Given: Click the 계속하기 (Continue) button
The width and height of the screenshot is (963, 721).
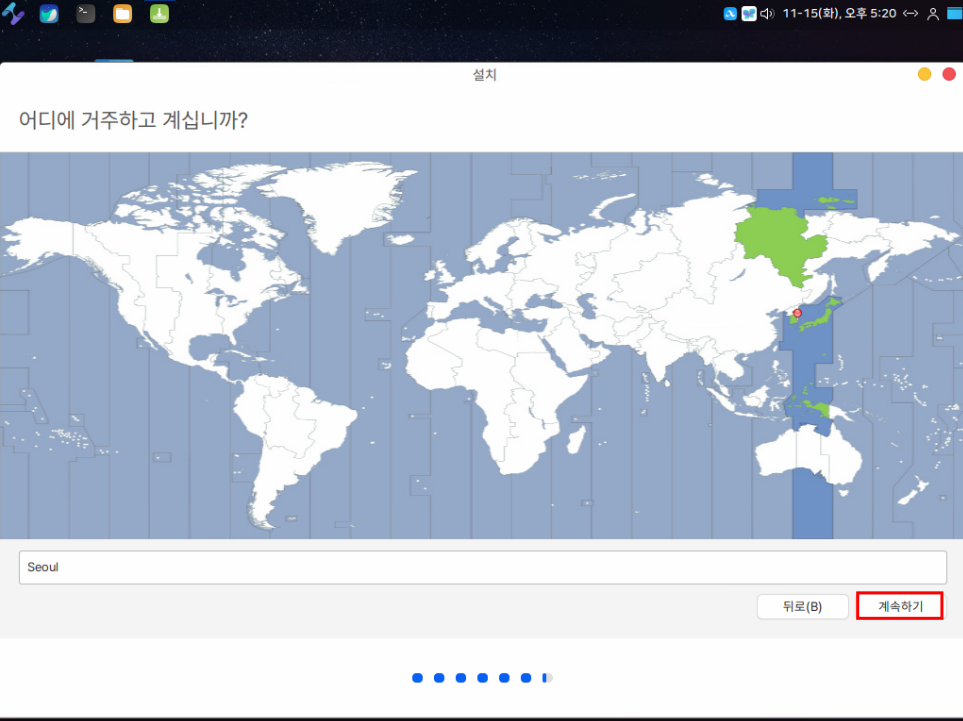Looking at the screenshot, I should click(x=899, y=606).
